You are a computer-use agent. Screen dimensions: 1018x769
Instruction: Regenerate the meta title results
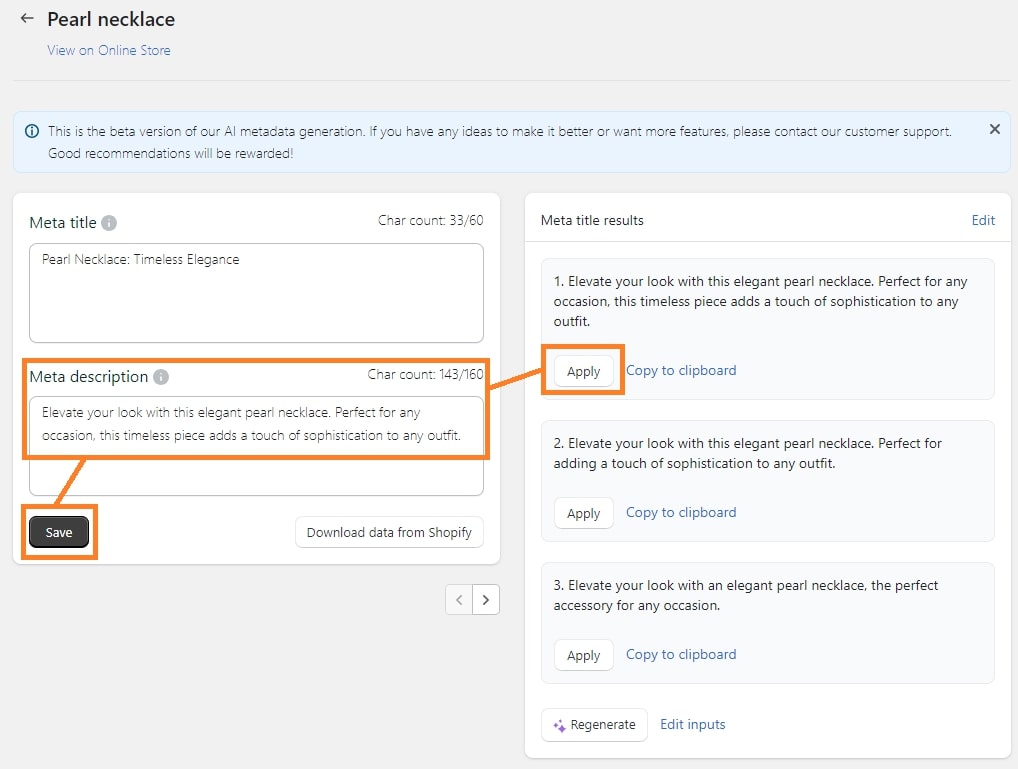[594, 724]
